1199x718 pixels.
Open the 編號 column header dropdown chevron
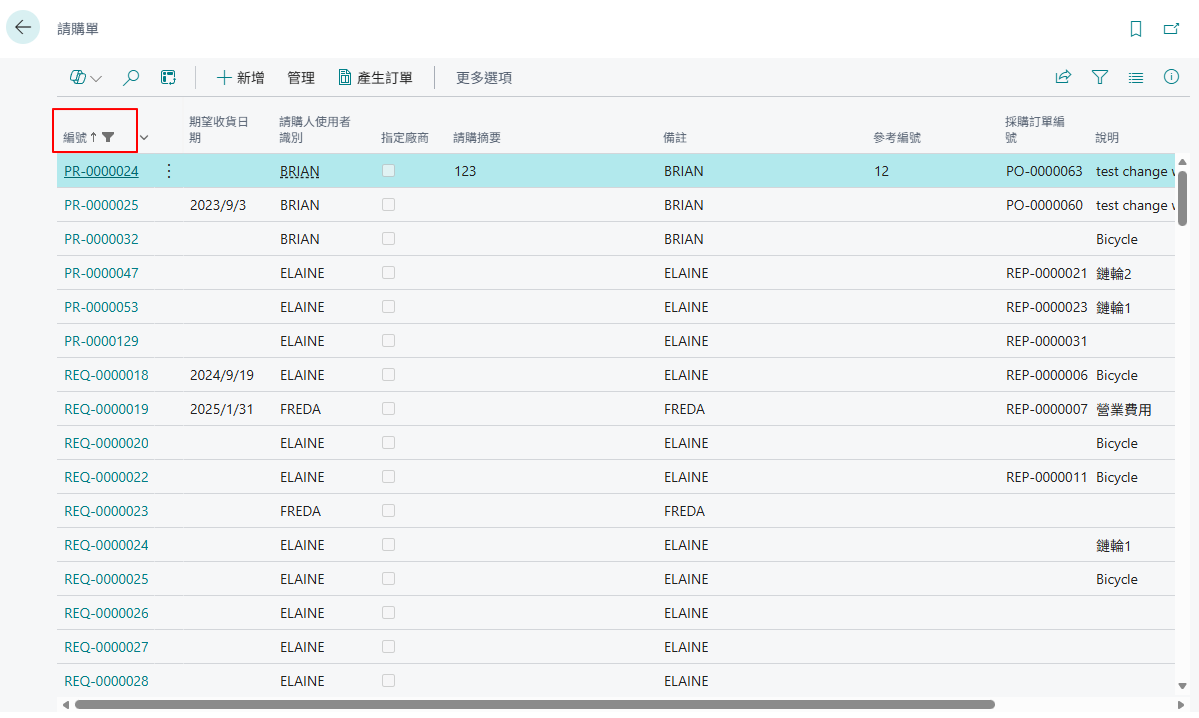[x=144, y=138]
